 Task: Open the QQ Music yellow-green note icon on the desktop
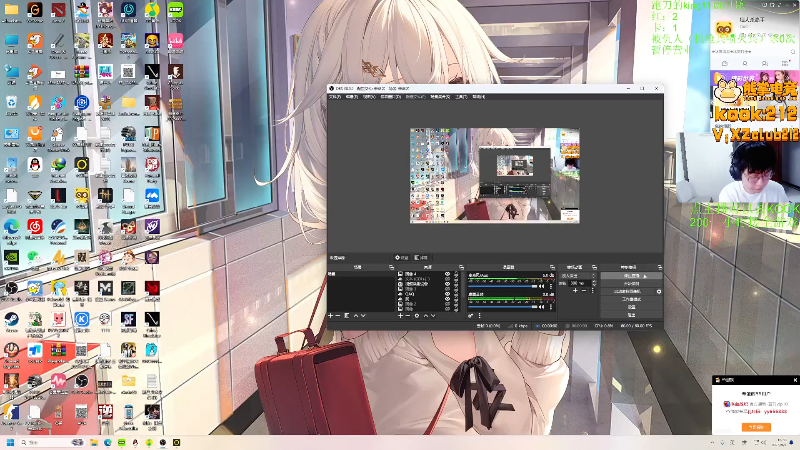(x=152, y=9)
